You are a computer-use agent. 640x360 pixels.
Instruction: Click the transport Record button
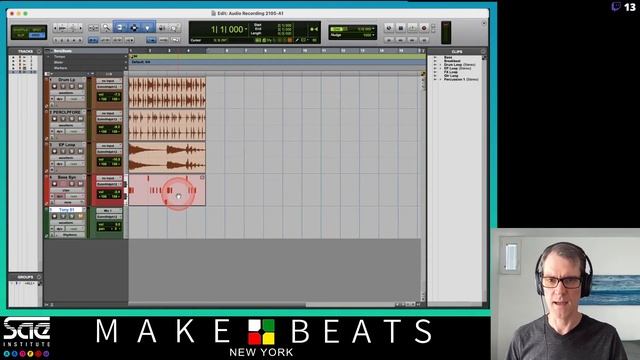(424, 28)
